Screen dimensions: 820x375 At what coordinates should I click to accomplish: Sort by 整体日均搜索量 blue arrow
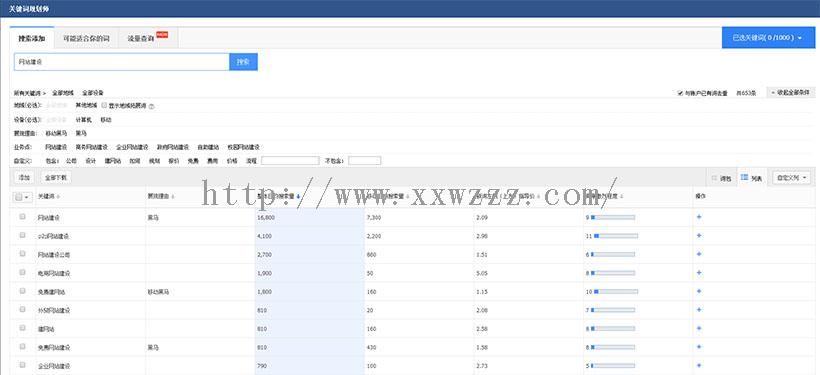pos(298,197)
